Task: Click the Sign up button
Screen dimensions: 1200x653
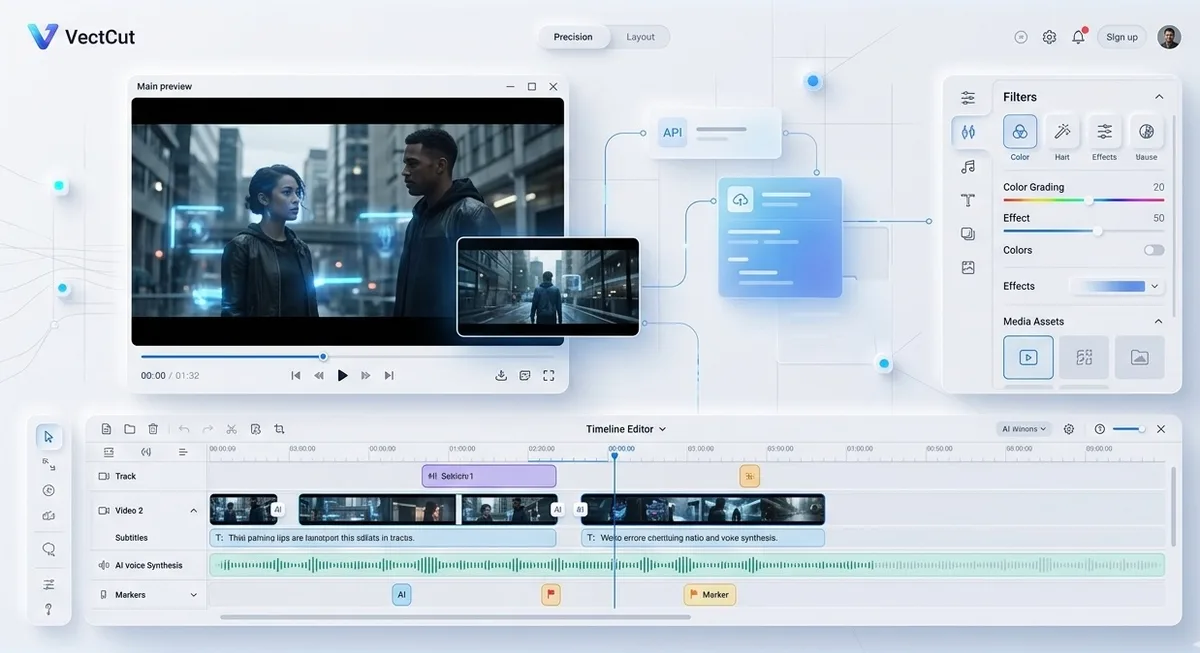Action: click(x=1121, y=37)
